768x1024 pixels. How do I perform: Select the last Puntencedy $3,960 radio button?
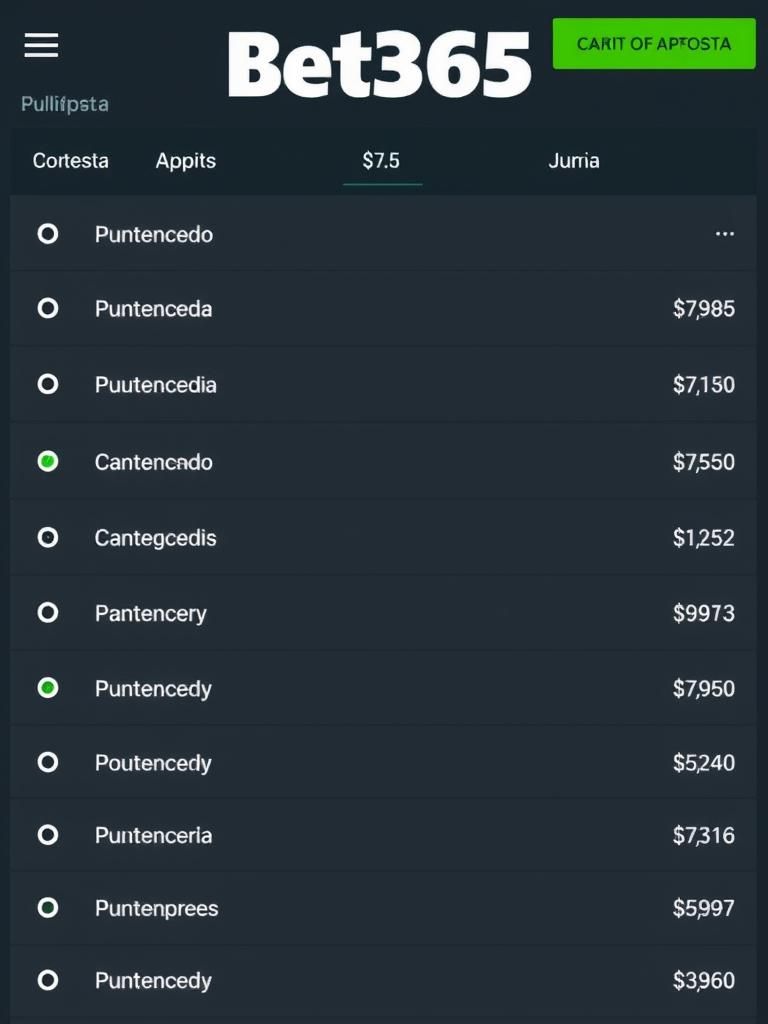tap(48, 980)
